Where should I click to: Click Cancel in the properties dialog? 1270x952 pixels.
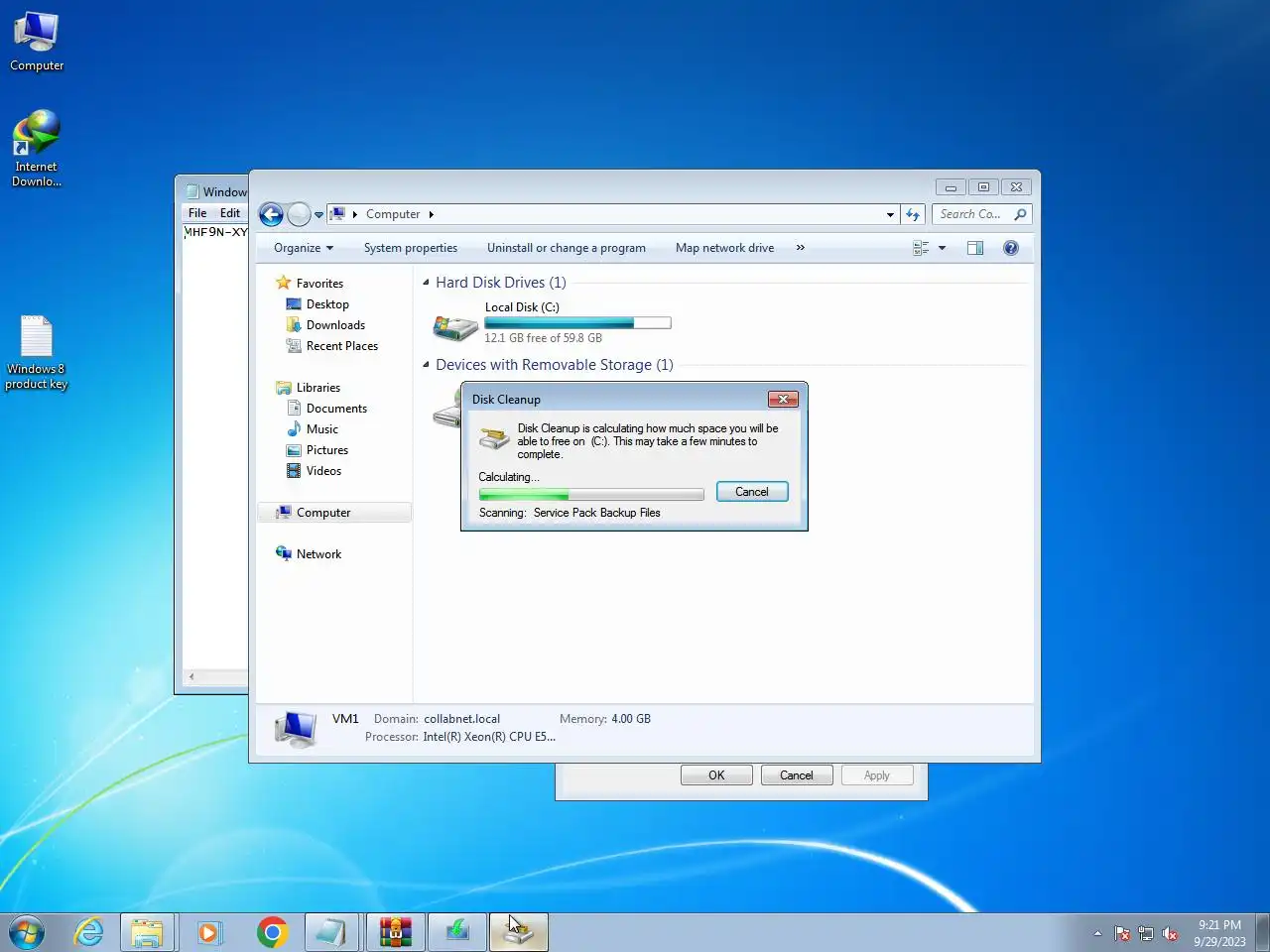pyautogui.click(x=797, y=775)
